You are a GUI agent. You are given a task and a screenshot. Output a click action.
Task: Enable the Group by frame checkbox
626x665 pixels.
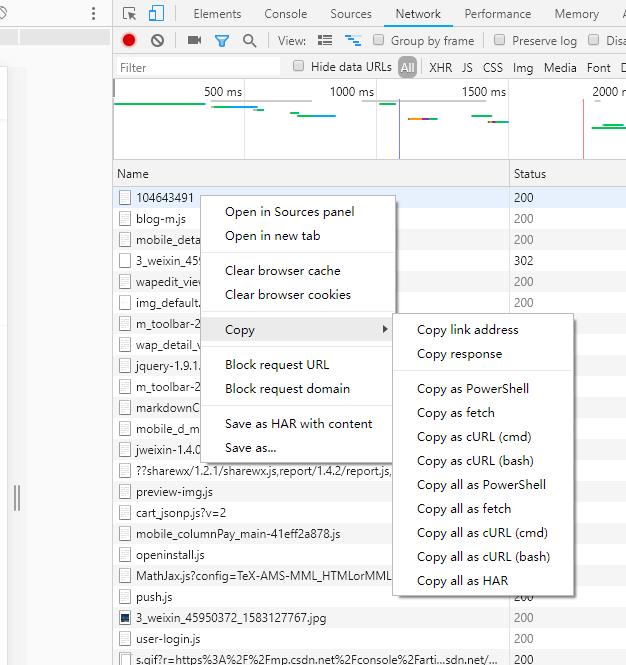[378, 40]
